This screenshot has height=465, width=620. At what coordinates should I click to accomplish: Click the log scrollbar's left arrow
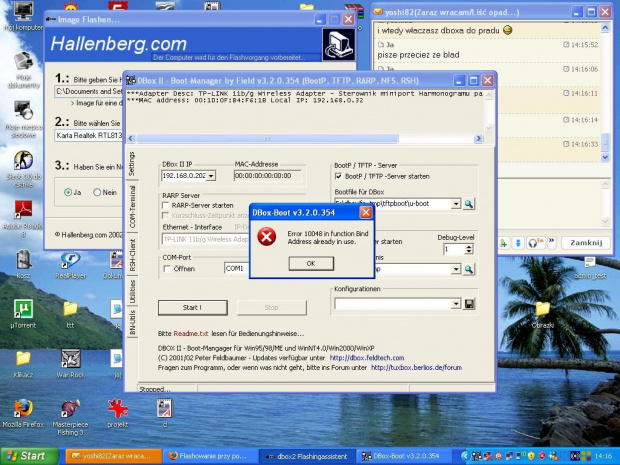tap(131, 138)
